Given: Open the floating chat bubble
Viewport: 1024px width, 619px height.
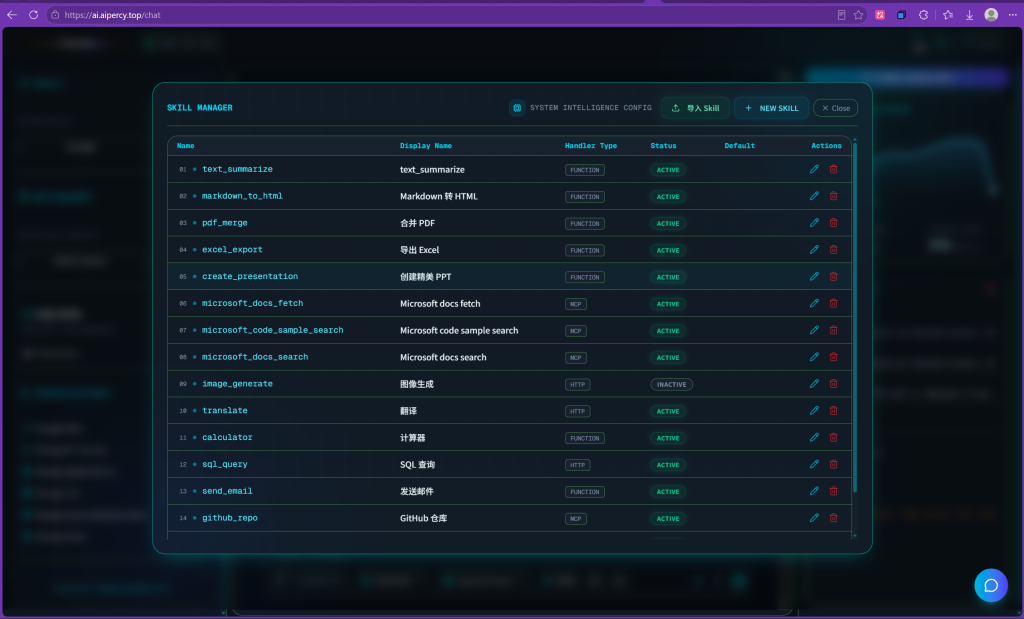Looking at the screenshot, I should [991, 585].
